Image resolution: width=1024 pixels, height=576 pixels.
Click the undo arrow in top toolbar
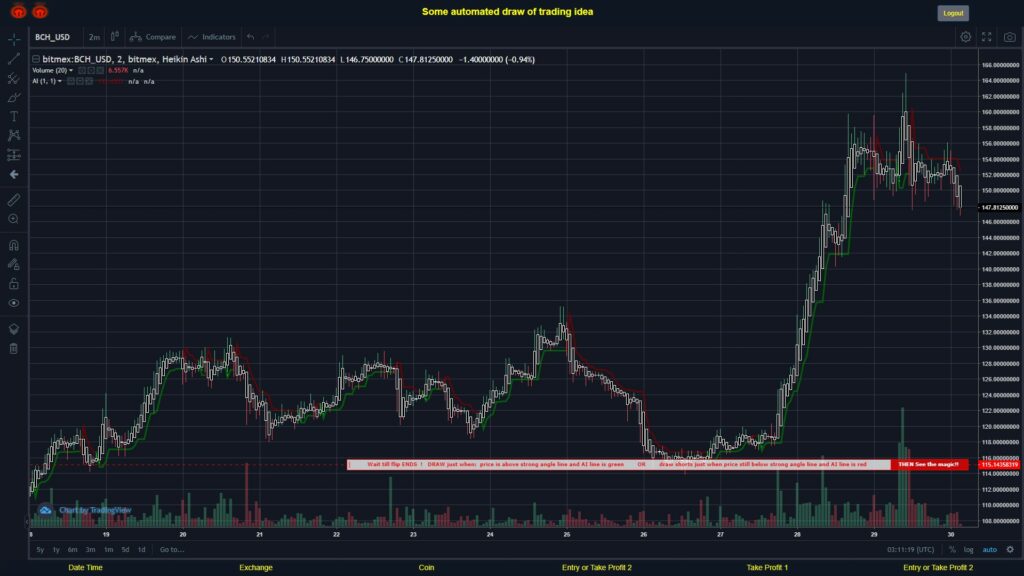pos(250,37)
